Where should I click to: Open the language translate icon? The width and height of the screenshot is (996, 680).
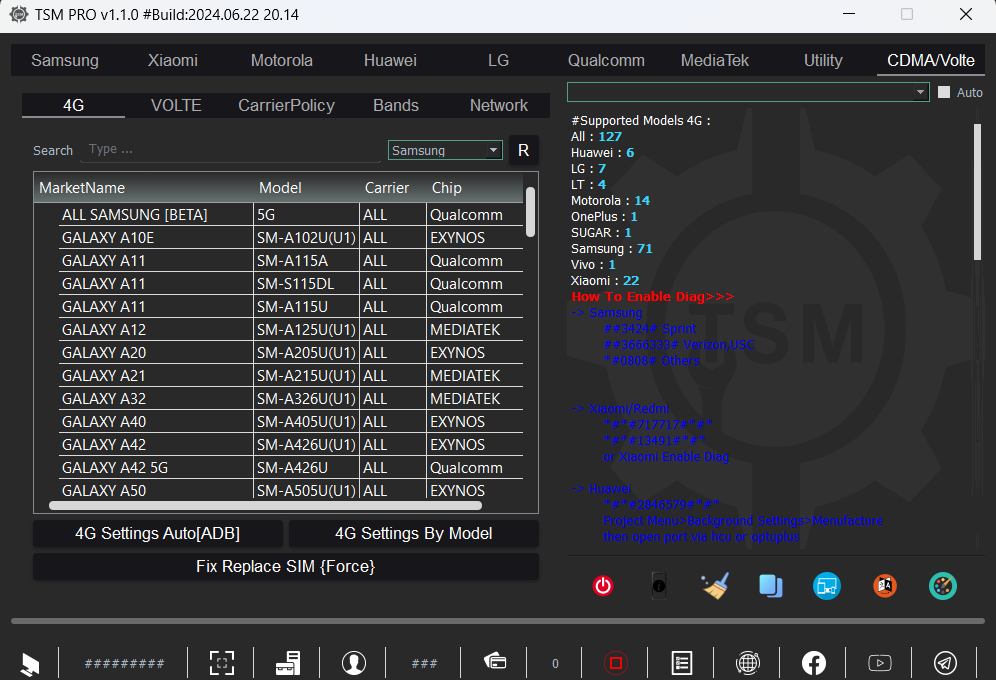pyautogui.click(x=884, y=585)
